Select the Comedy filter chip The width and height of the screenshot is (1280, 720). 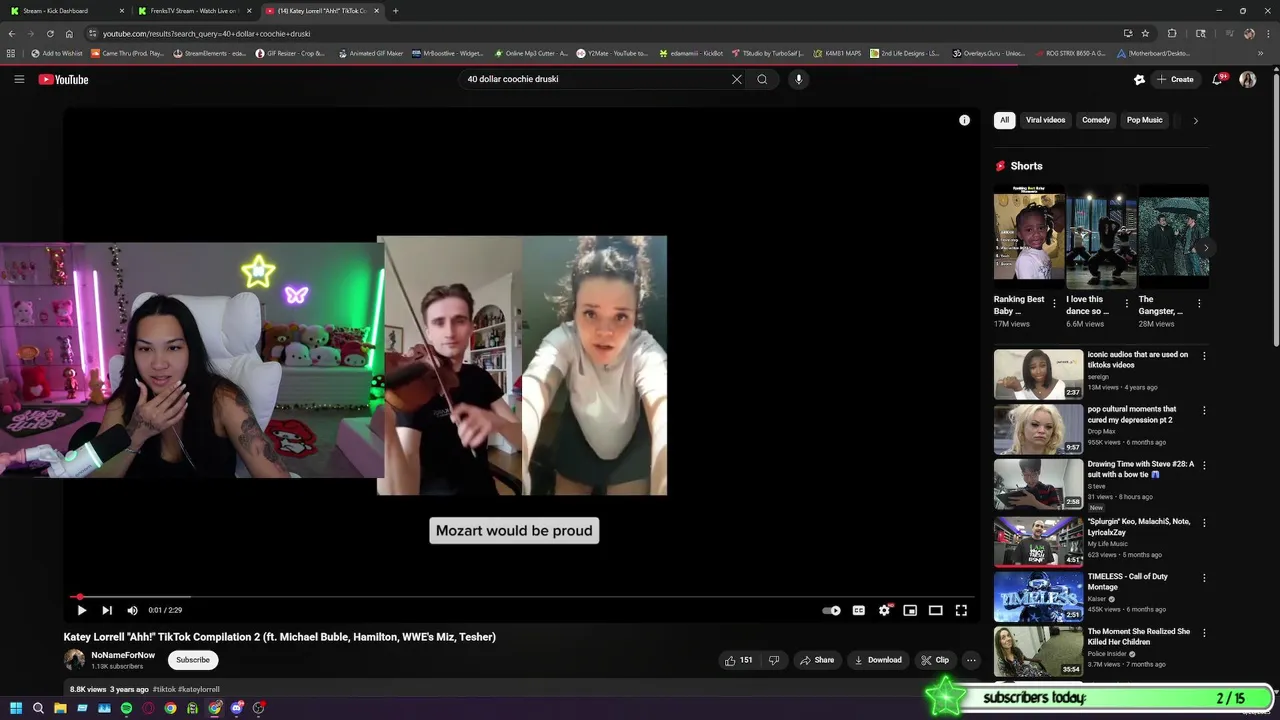(x=1096, y=120)
